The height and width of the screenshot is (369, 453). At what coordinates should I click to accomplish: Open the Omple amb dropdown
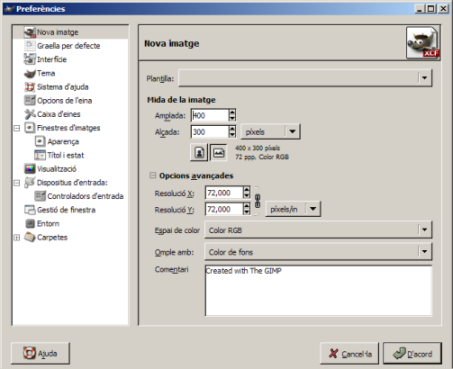click(318, 252)
